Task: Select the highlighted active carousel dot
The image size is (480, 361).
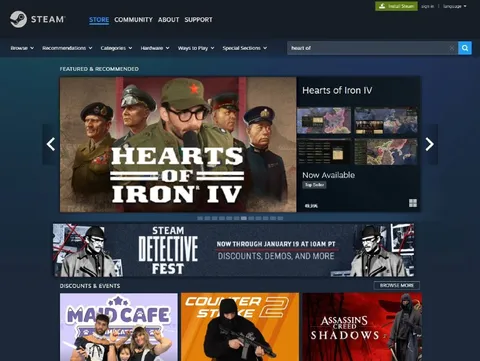Action: 244,218
